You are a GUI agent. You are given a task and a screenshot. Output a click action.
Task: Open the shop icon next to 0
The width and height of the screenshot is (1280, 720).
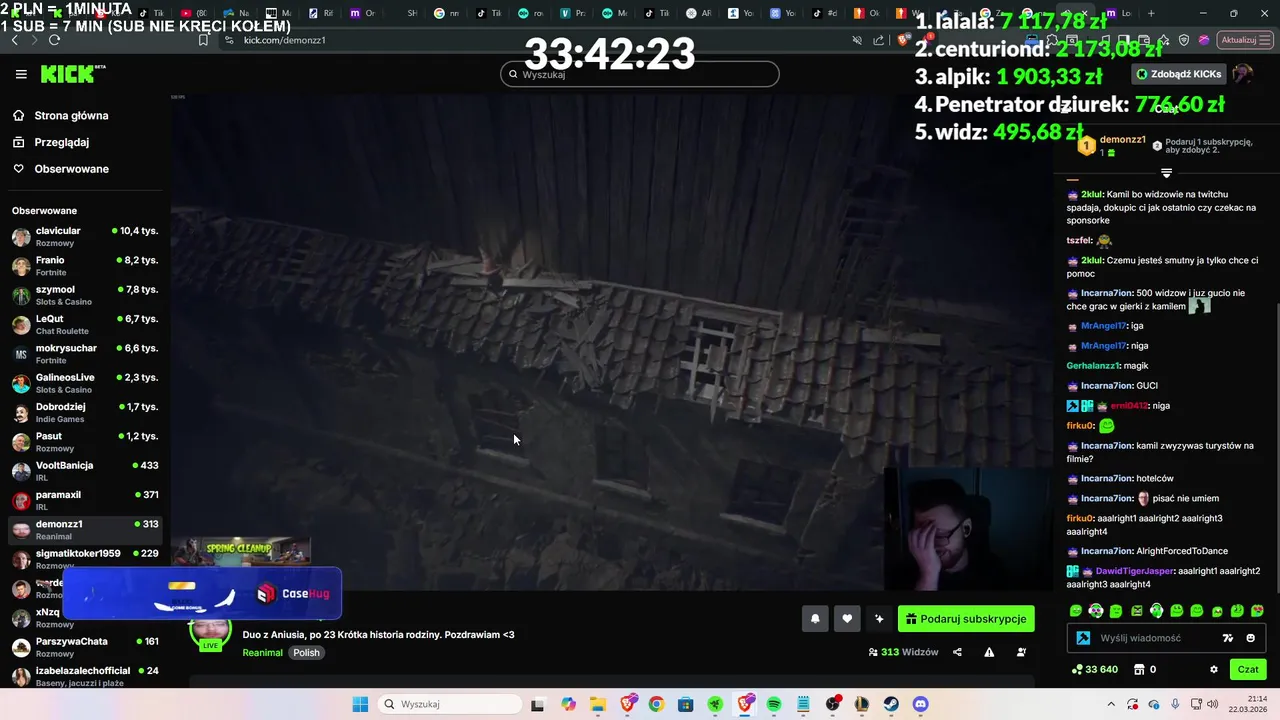(x=1138, y=669)
